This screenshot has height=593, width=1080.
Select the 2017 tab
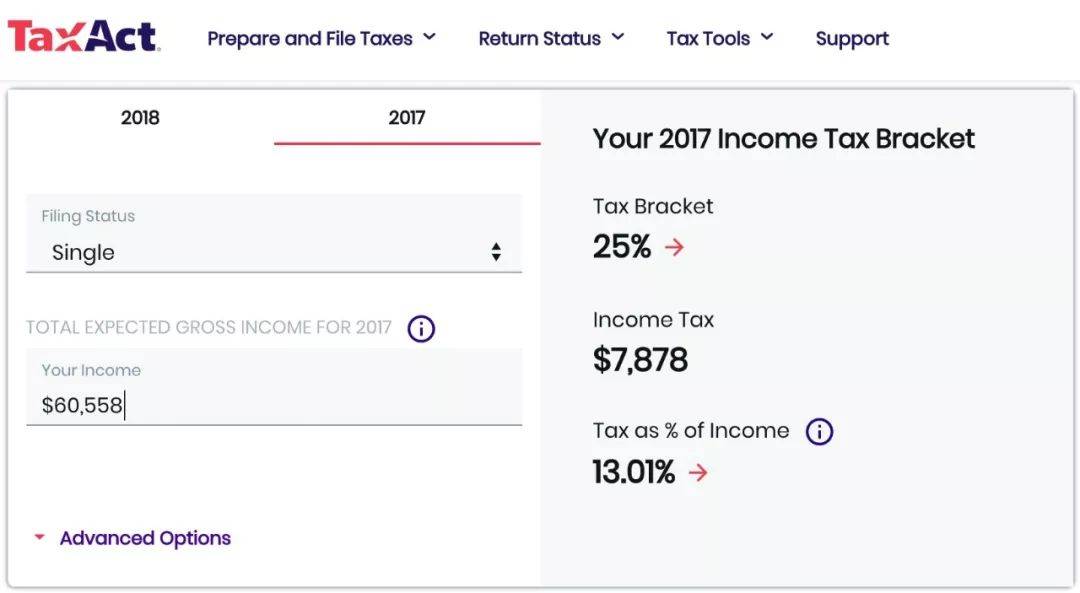point(407,118)
